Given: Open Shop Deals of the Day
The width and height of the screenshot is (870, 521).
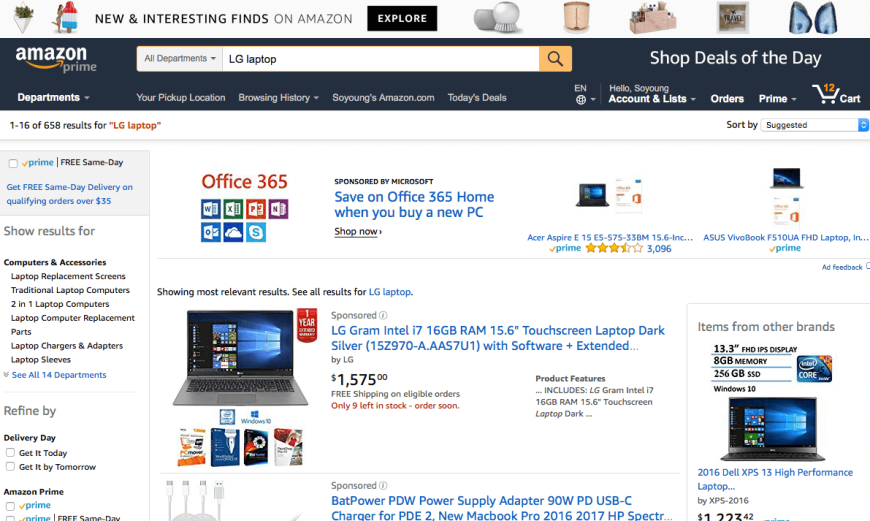Looking at the screenshot, I should pos(735,58).
